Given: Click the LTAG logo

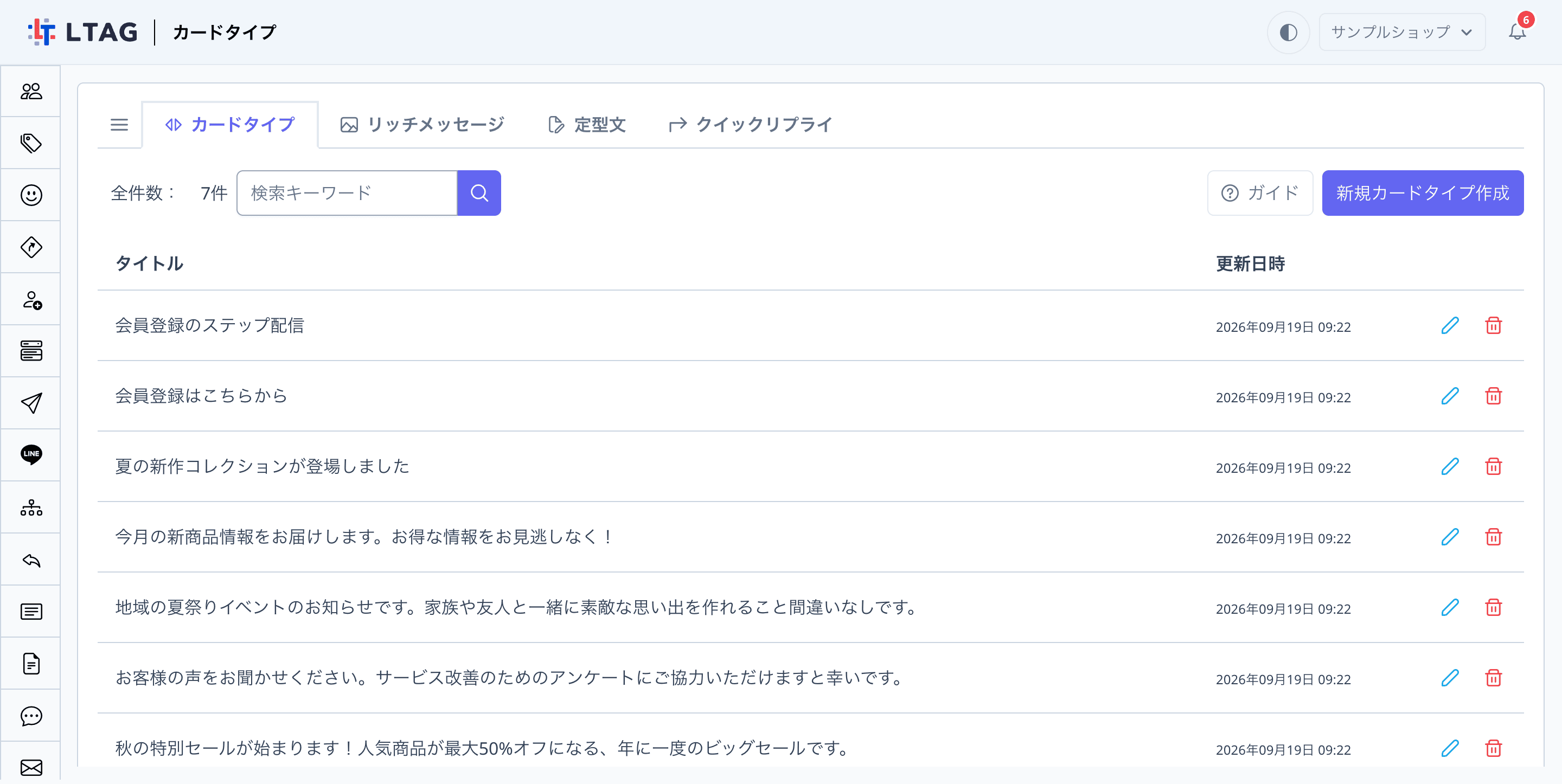Looking at the screenshot, I should pyautogui.click(x=83, y=32).
